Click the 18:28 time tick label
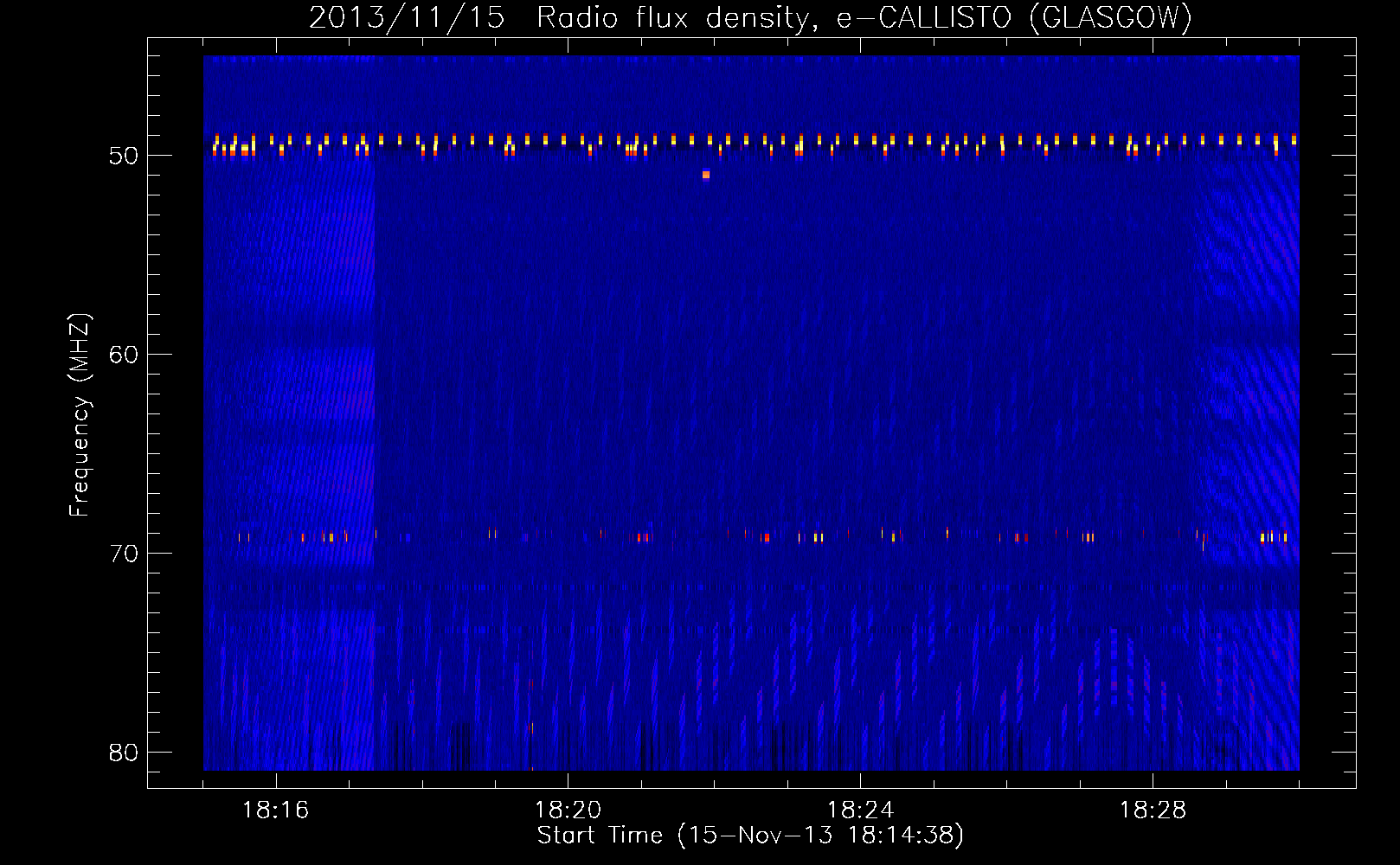1400x865 pixels. pyautogui.click(x=1153, y=810)
